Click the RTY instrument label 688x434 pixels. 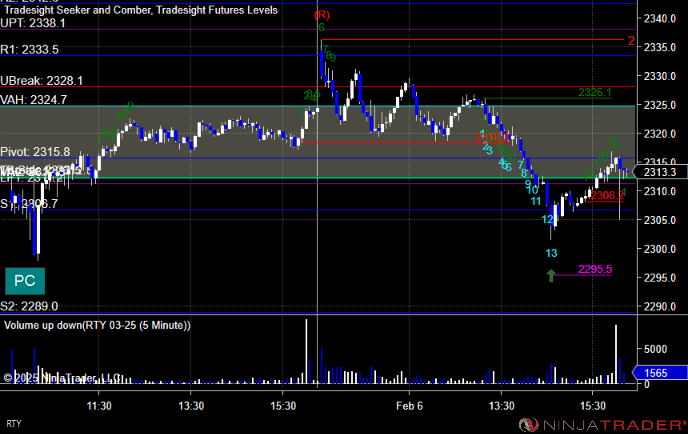click(14, 424)
